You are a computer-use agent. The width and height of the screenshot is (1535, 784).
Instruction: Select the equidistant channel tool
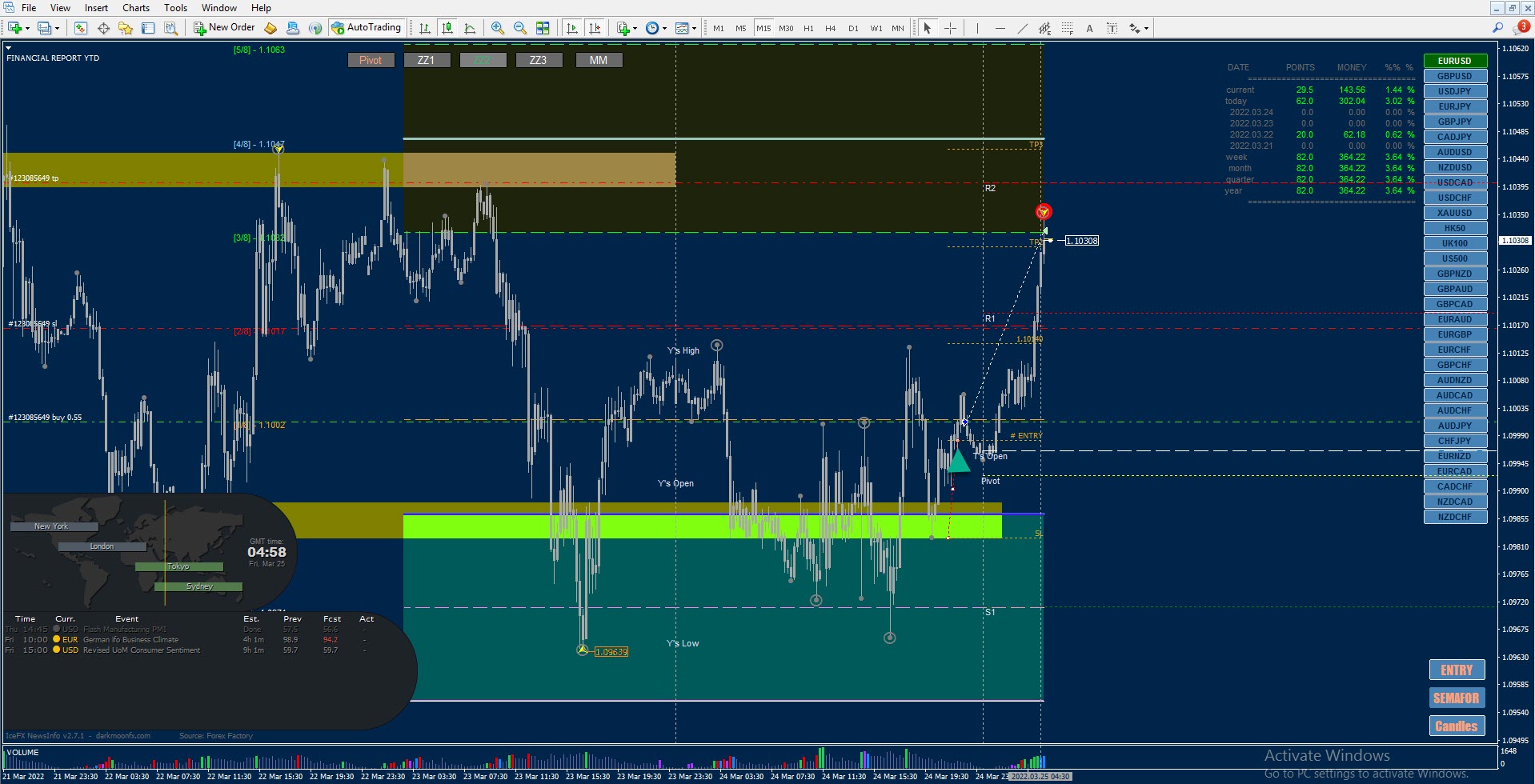pos(1044,28)
